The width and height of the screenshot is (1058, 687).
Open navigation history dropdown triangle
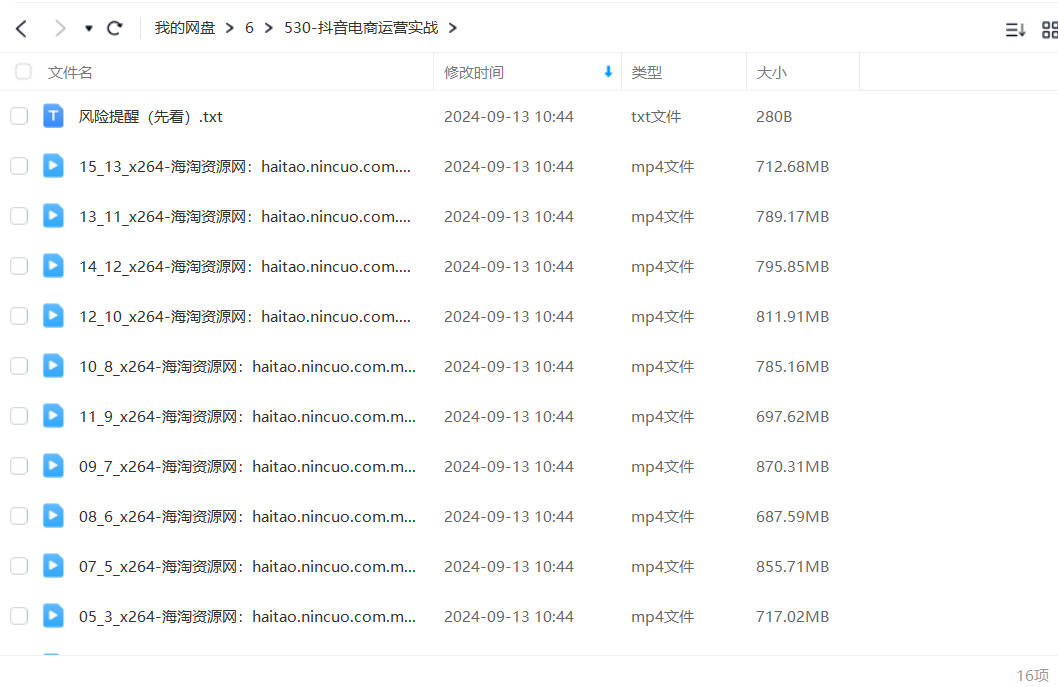88,28
